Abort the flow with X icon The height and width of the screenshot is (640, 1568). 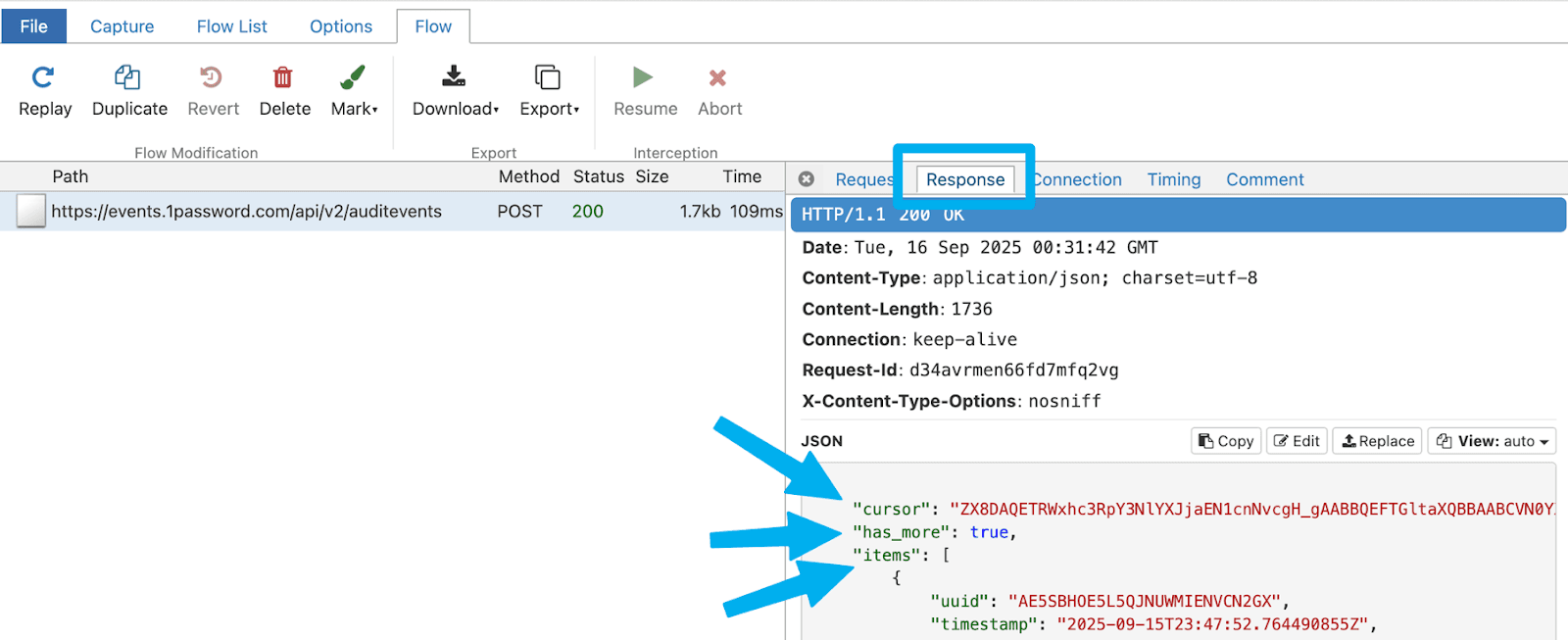coord(718,77)
